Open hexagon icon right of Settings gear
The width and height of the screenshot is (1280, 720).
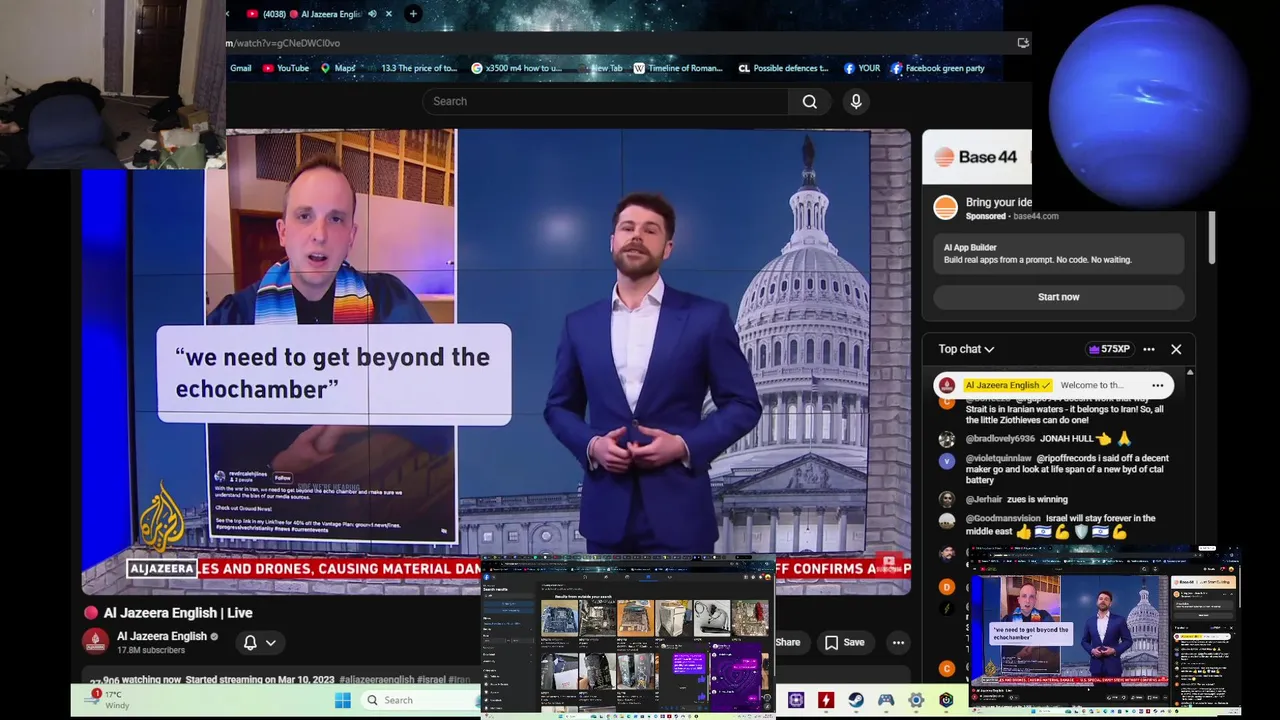click(946, 700)
